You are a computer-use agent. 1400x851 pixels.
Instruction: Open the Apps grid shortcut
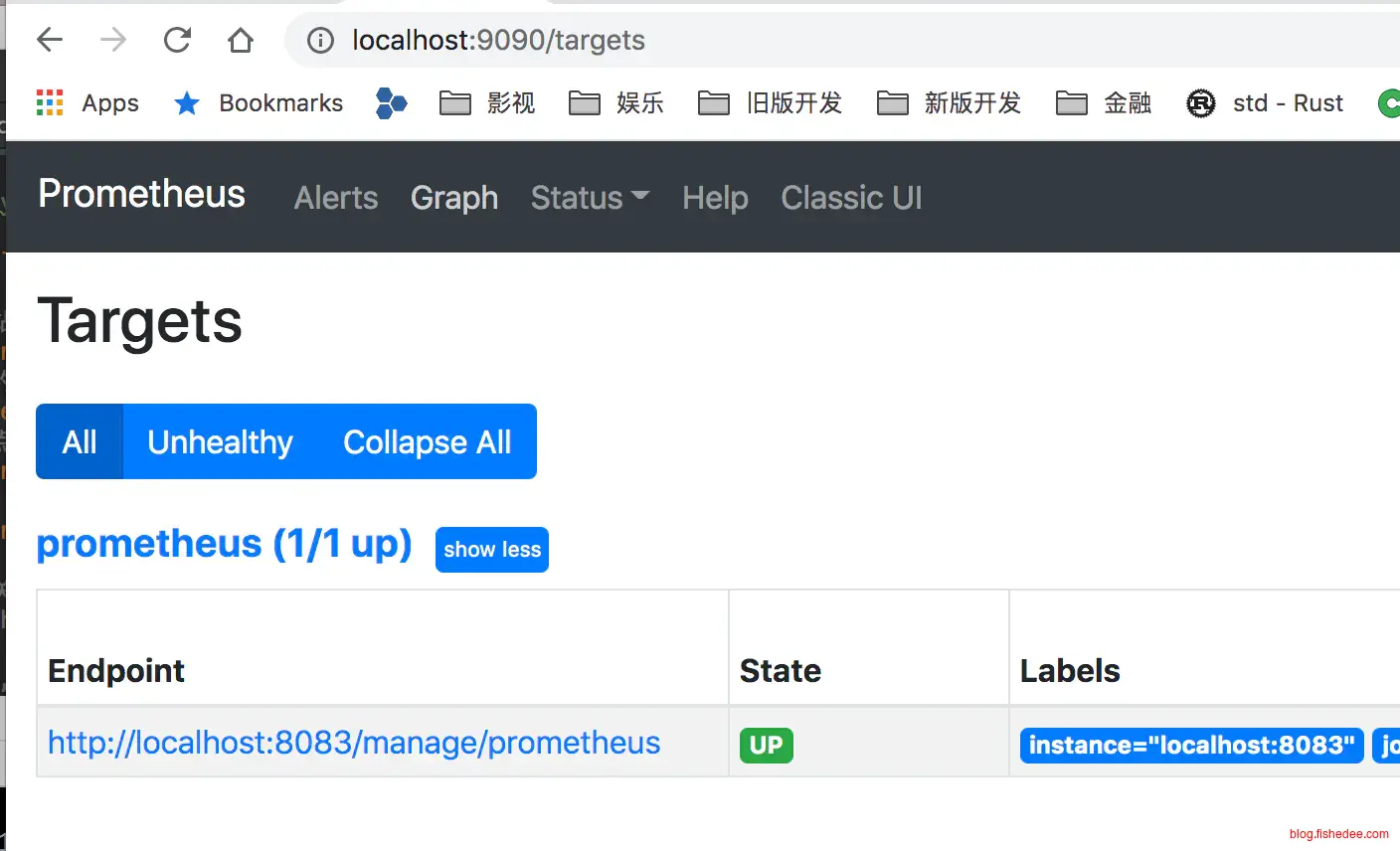[87, 103]
